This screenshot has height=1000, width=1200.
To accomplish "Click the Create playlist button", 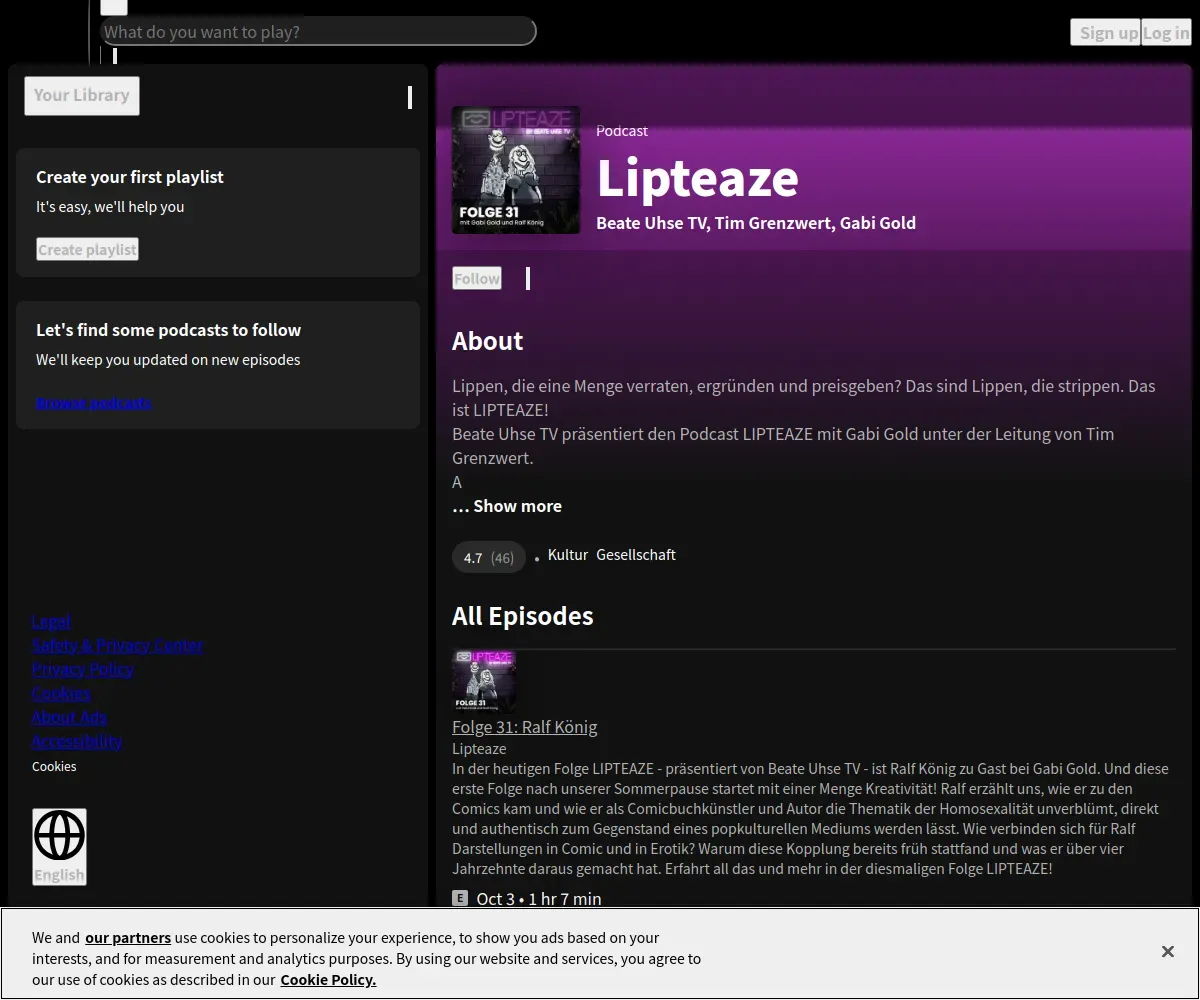I will click(87, 249).
